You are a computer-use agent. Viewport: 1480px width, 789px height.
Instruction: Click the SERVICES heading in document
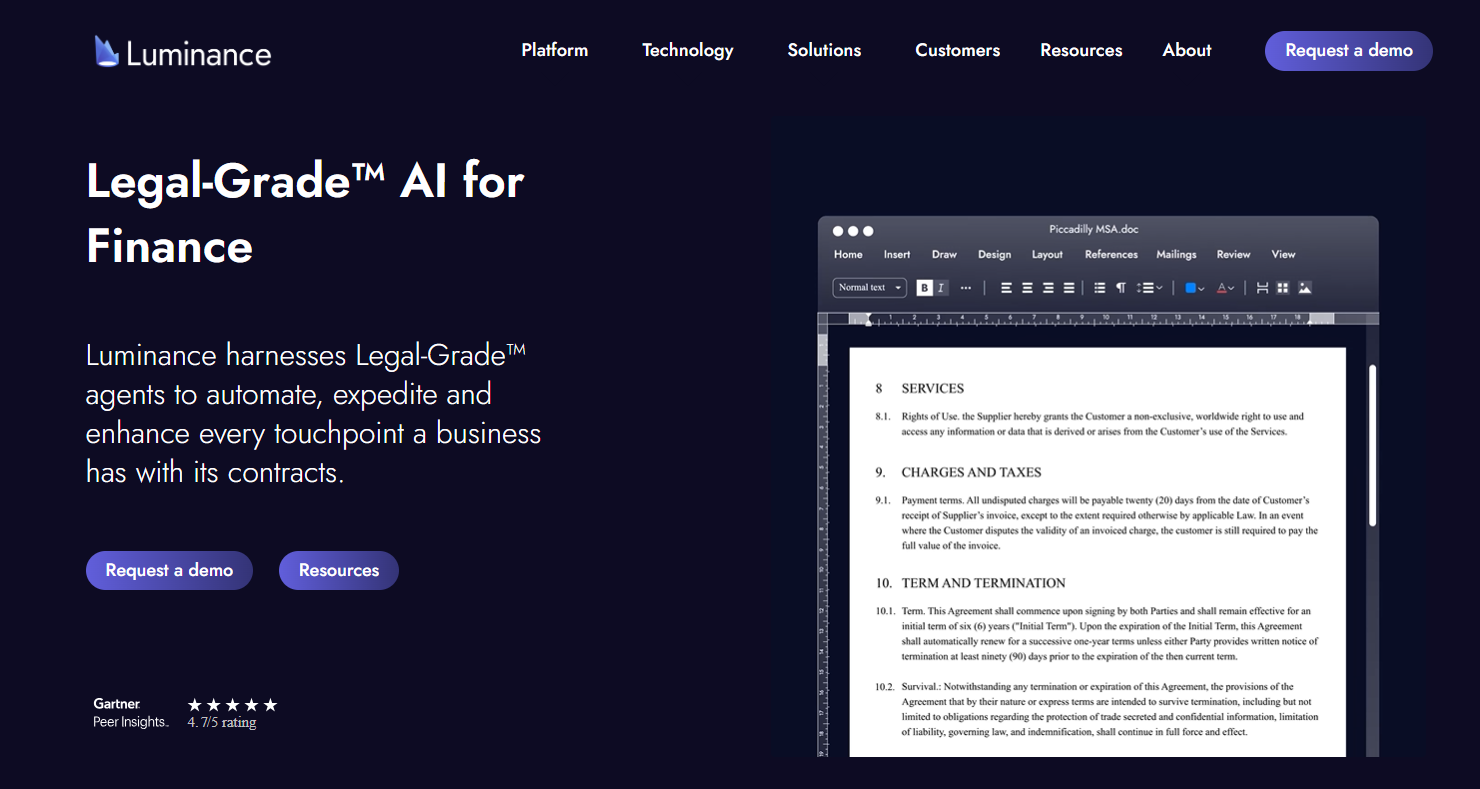point(932,388)
